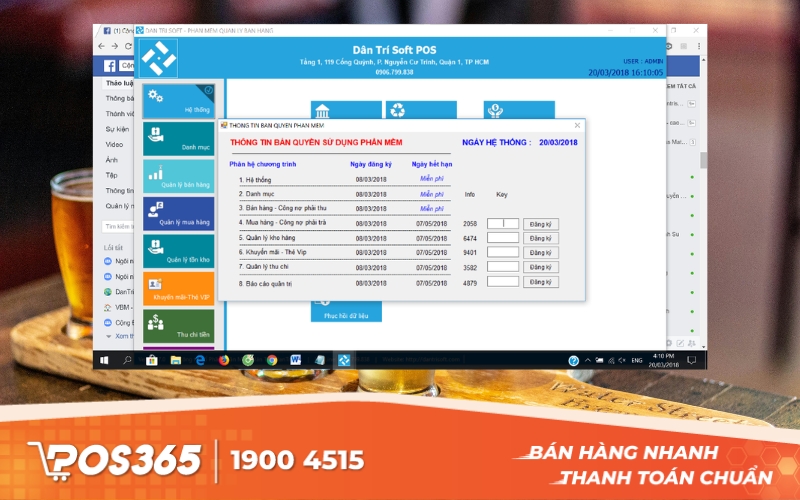
Task: Open Microsoft Word from taskbar
Action: point(296,360)
